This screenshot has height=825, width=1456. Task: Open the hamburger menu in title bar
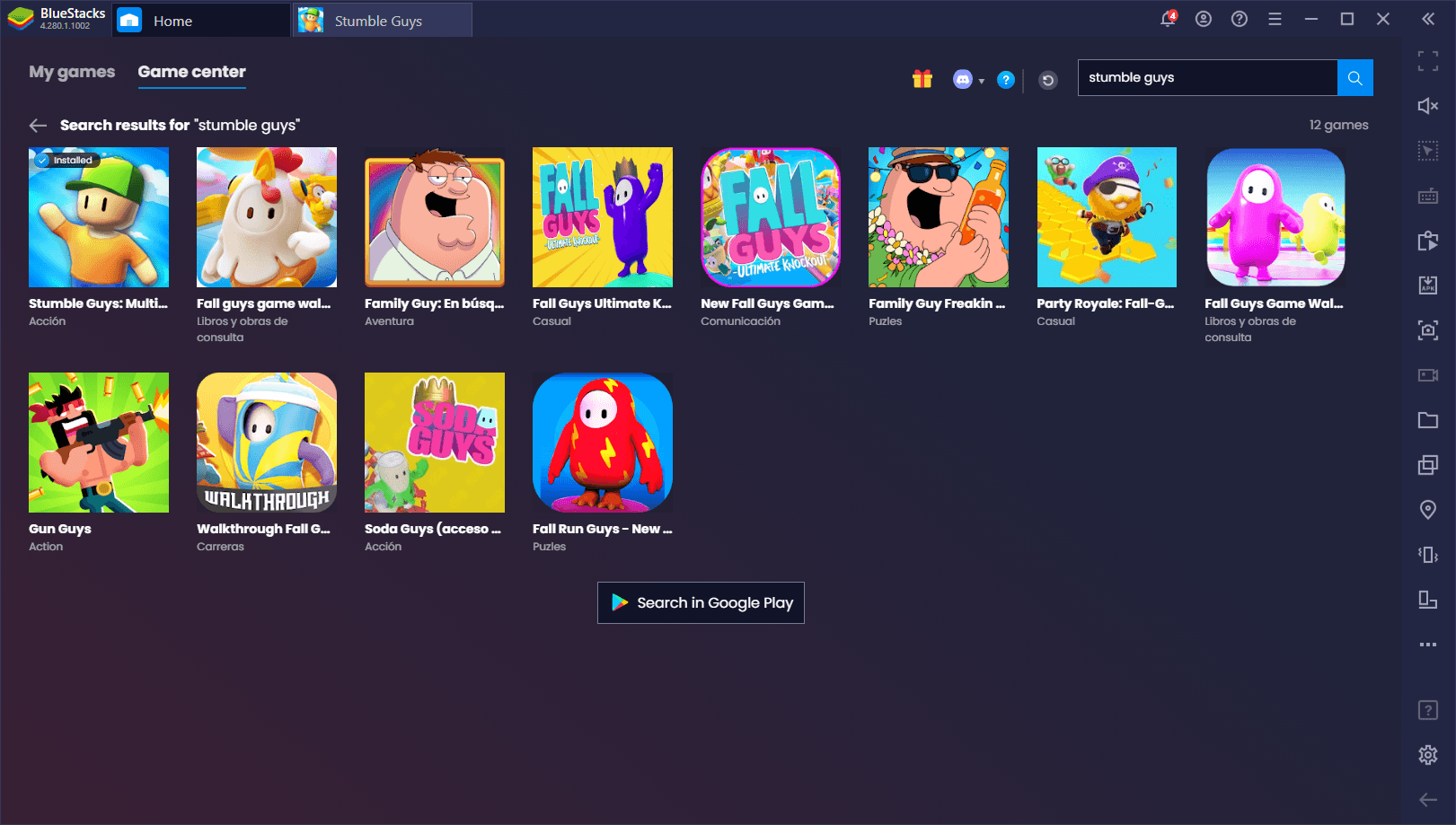pyautogui.click(x=1275, y=19)
